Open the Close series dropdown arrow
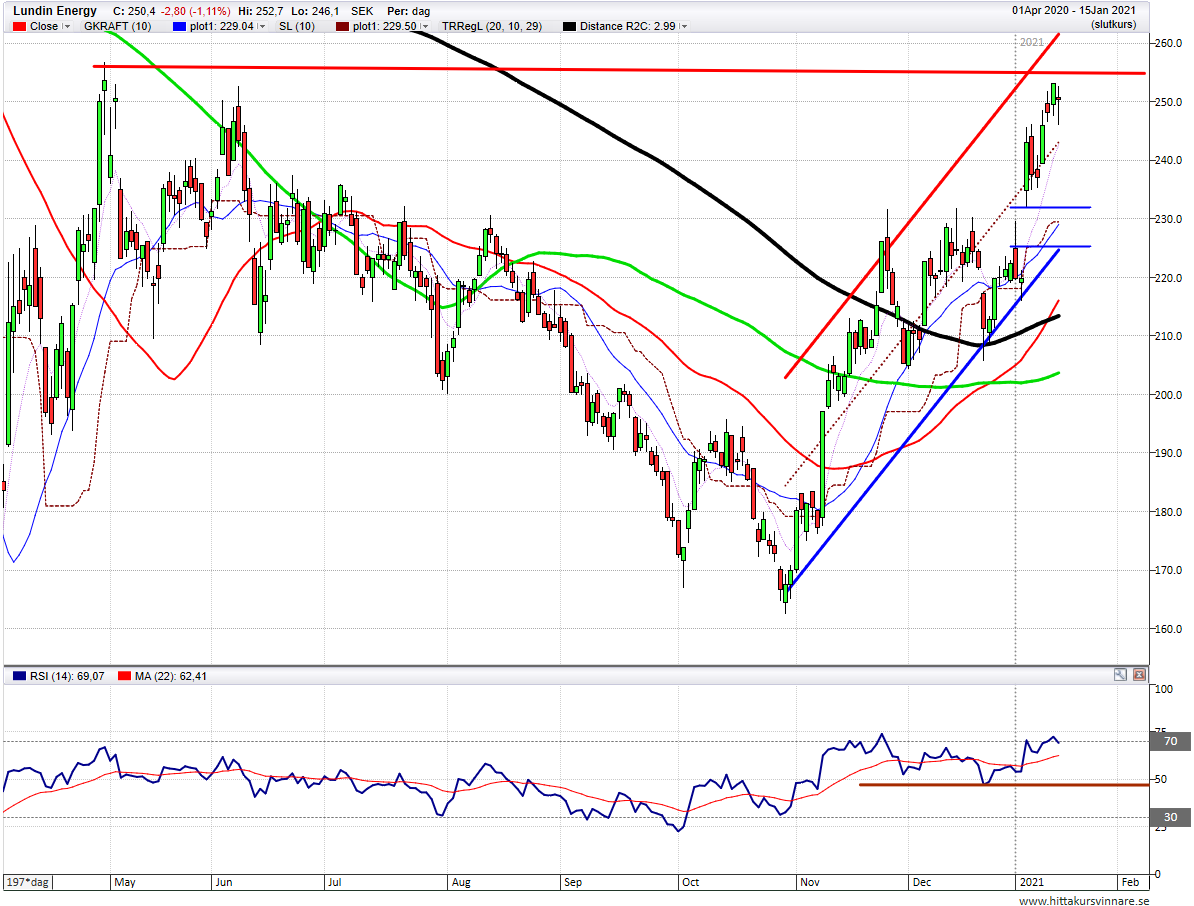Screen dimensions: 1194x906 click(x=66, y=27)
